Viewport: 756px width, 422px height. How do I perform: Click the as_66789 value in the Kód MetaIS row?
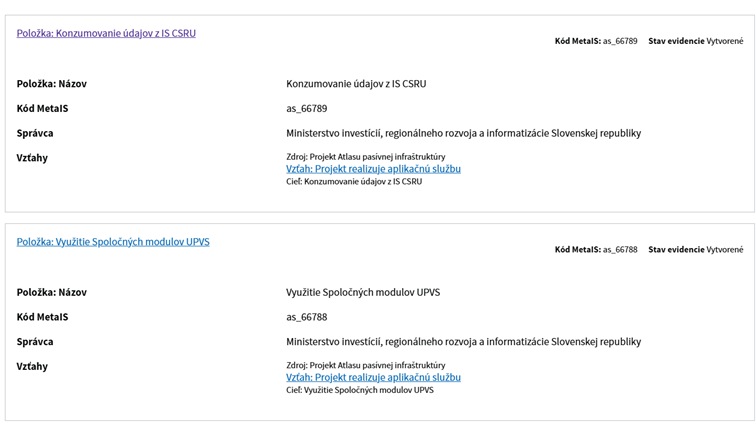pyautogui.click(x=307, y=109)
